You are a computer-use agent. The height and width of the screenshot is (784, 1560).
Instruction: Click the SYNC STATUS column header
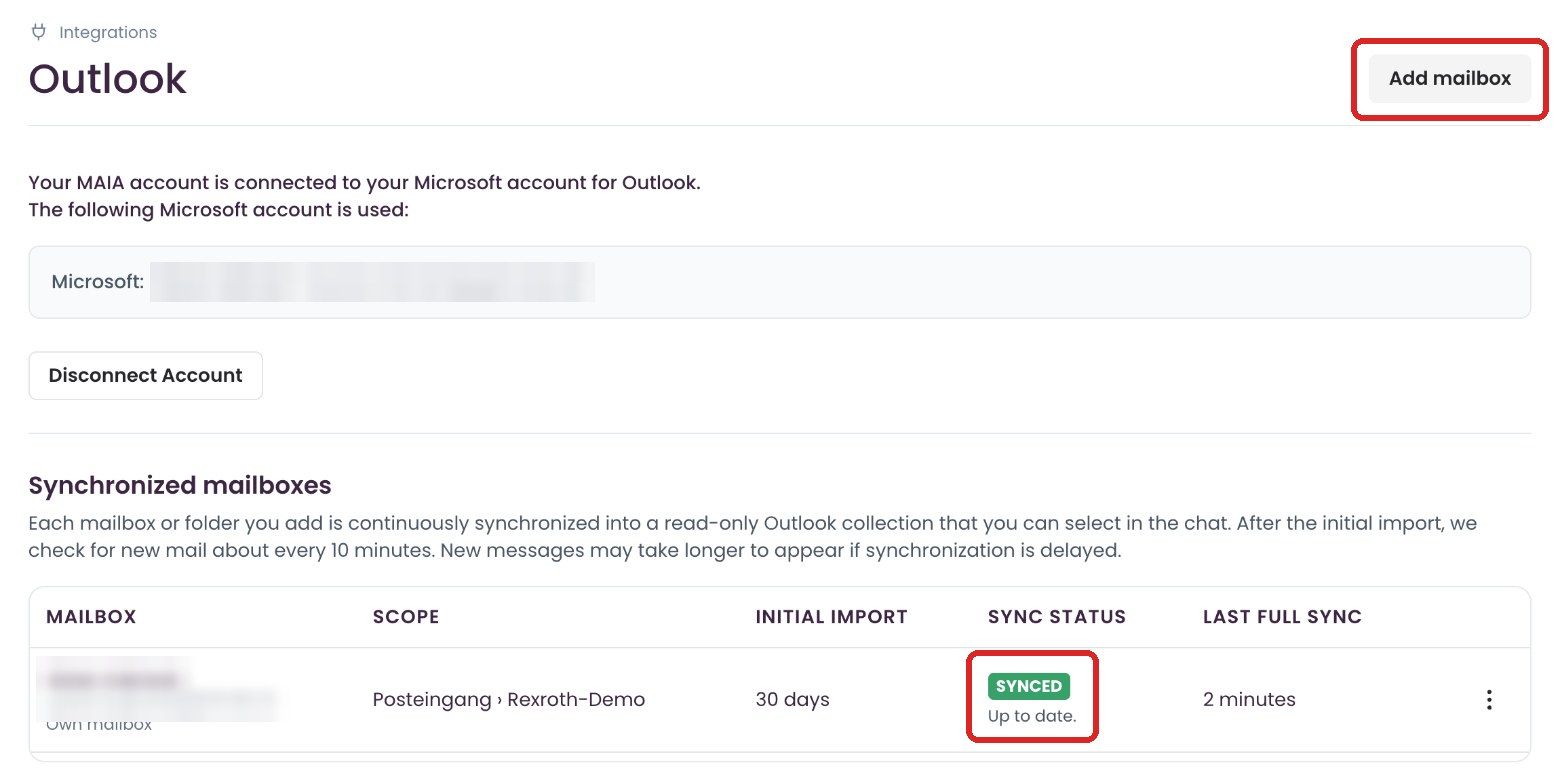pos(1057,617)
